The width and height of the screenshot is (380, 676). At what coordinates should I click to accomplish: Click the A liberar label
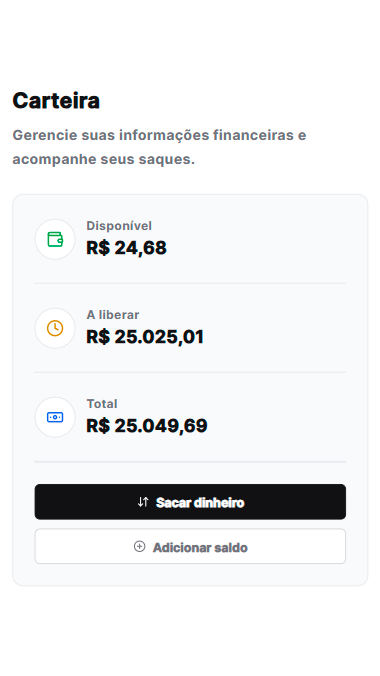113,315
